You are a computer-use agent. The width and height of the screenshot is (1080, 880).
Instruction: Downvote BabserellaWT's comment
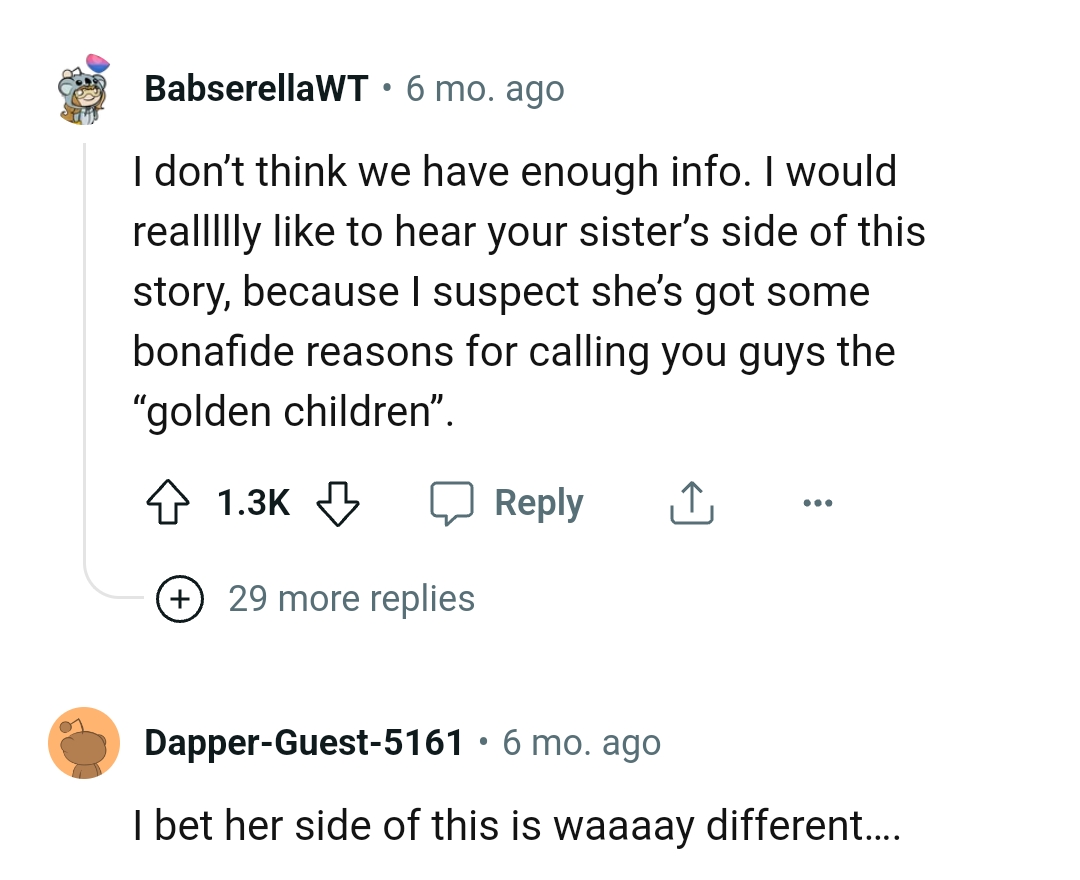pyautogui.click(x=338, y=503)
